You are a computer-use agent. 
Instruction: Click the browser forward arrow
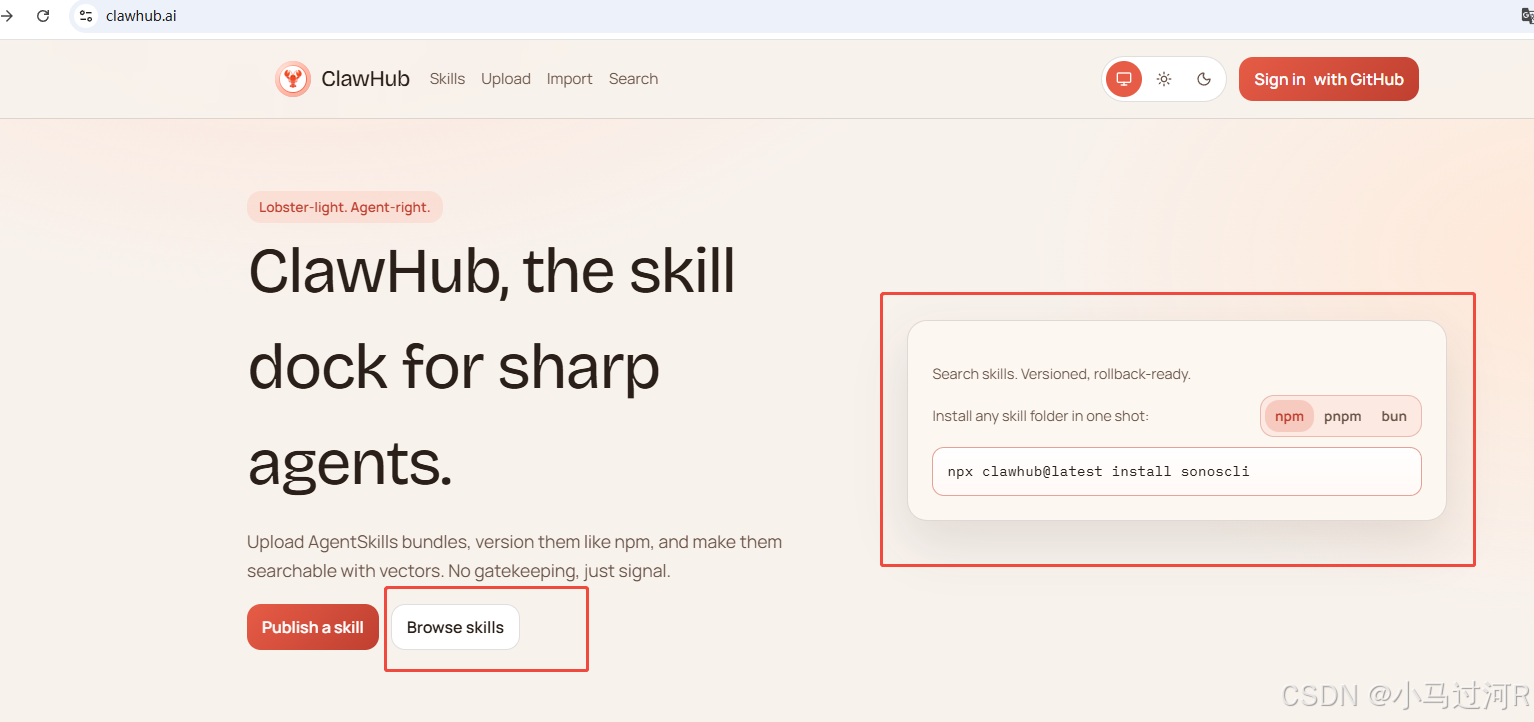(x=8, y=16)
